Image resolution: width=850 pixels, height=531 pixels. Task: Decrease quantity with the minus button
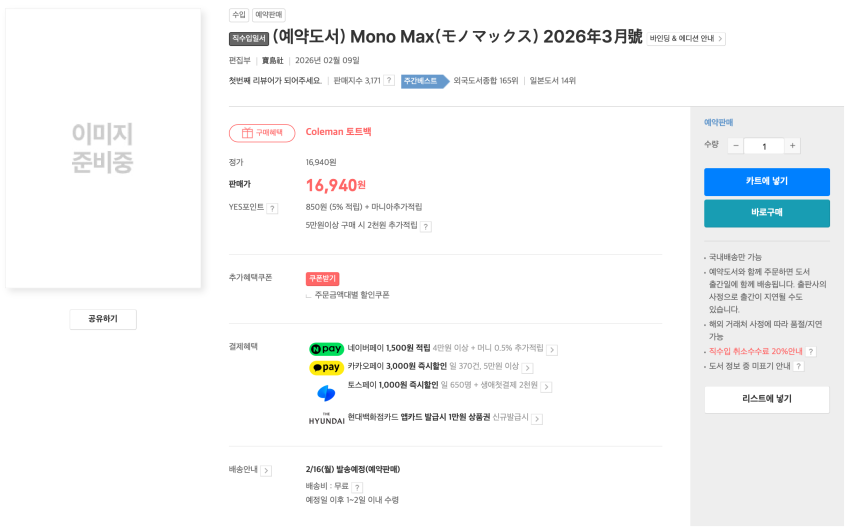736,146
